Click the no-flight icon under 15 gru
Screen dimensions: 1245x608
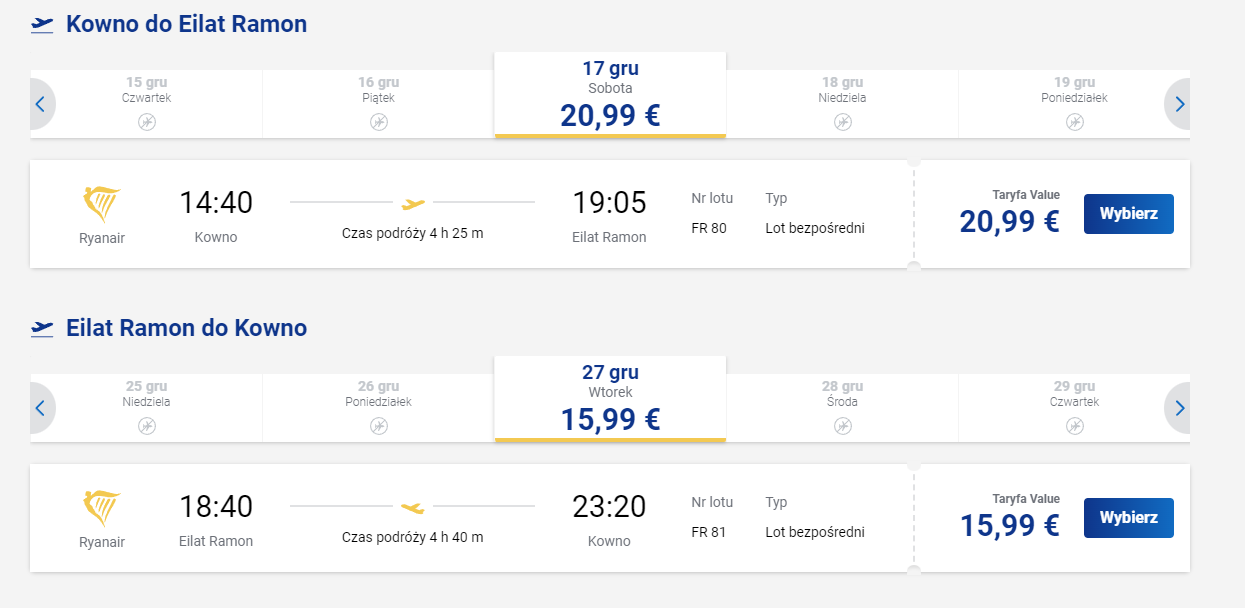coord(147,122)
